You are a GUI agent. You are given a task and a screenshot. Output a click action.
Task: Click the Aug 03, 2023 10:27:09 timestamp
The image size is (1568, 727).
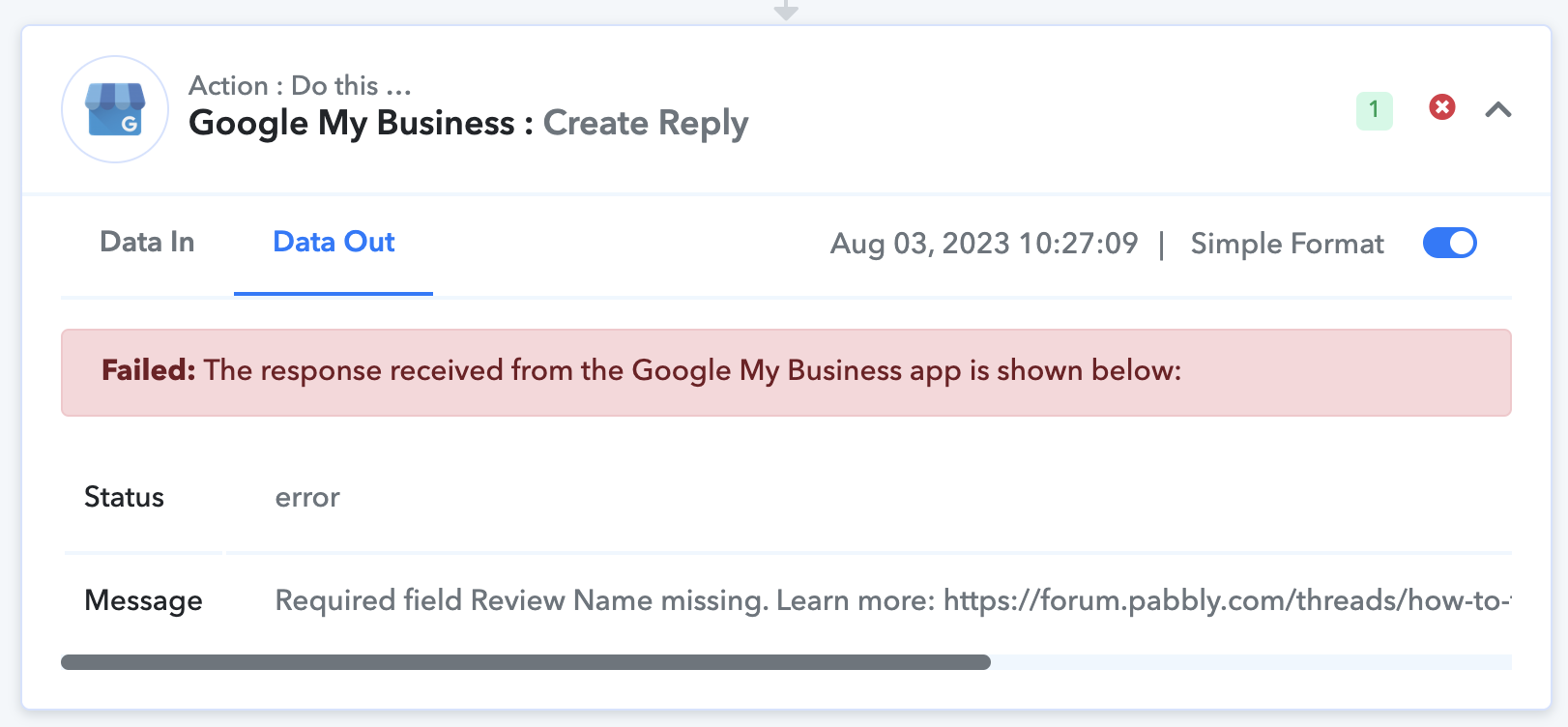(x=984, y=244)
